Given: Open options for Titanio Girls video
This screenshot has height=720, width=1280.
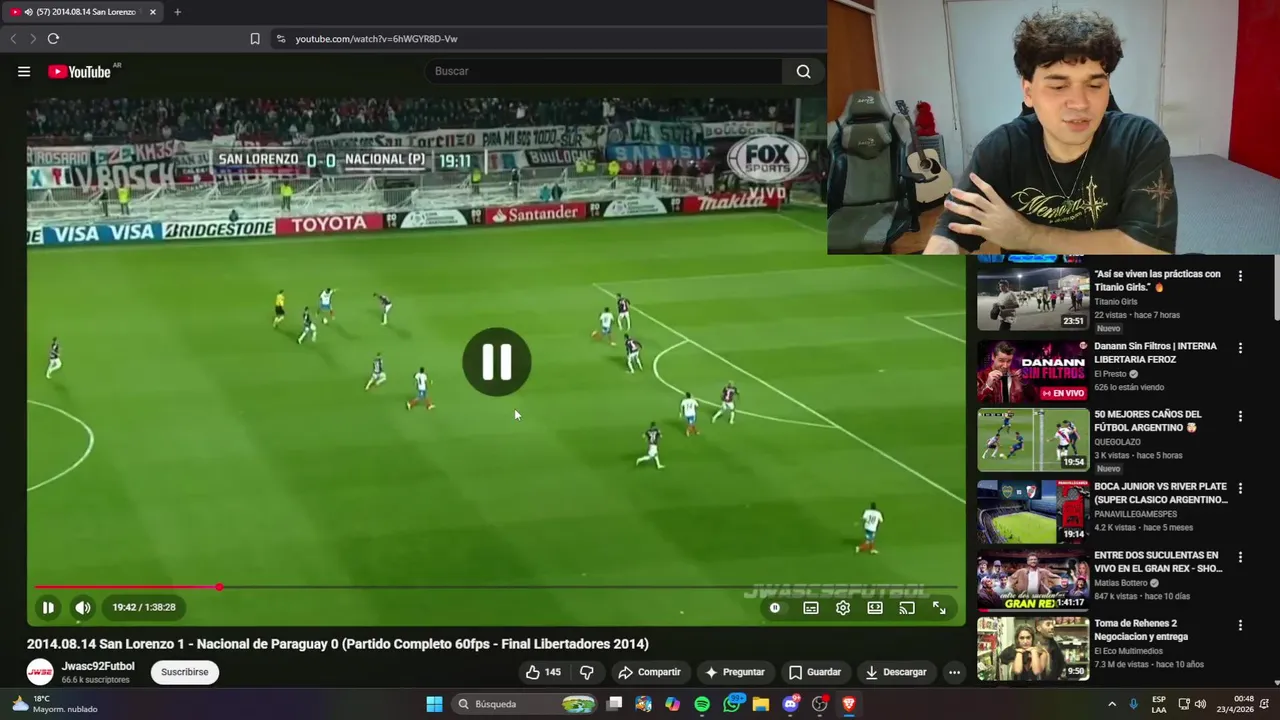Looking at the screenshot, I should click(1240, 276).
